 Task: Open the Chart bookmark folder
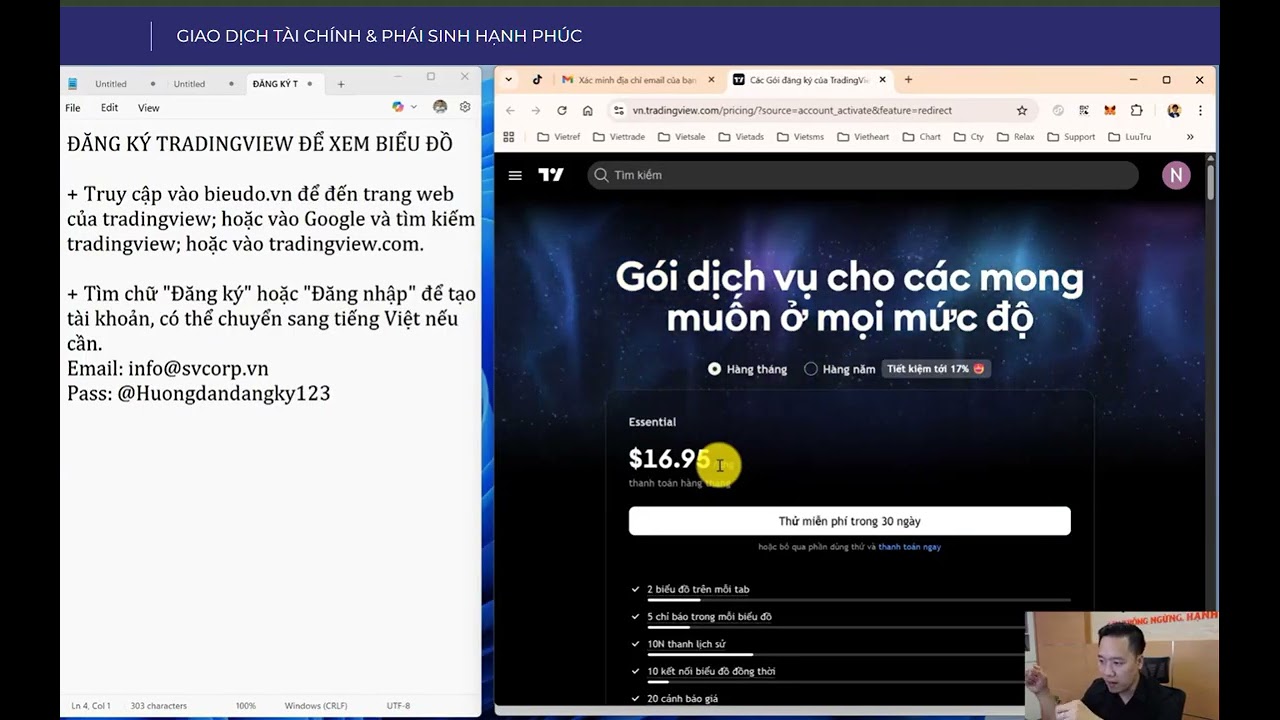921,137
